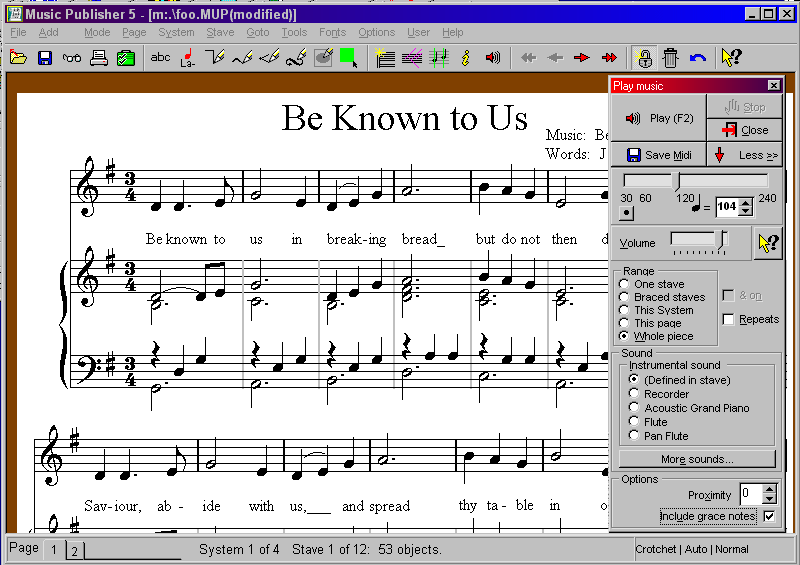Decrease Proximity with the down arrow
Image resolution: width=800 pixels, height=565 pixels.
(x=769, y=500)
